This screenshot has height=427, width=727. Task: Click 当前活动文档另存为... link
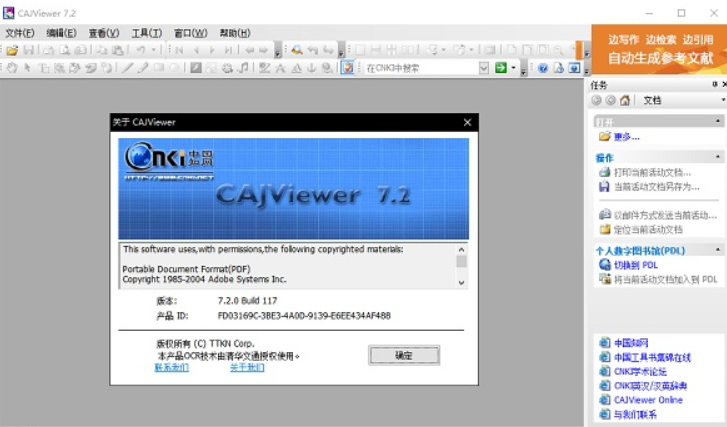pos(657,187)
